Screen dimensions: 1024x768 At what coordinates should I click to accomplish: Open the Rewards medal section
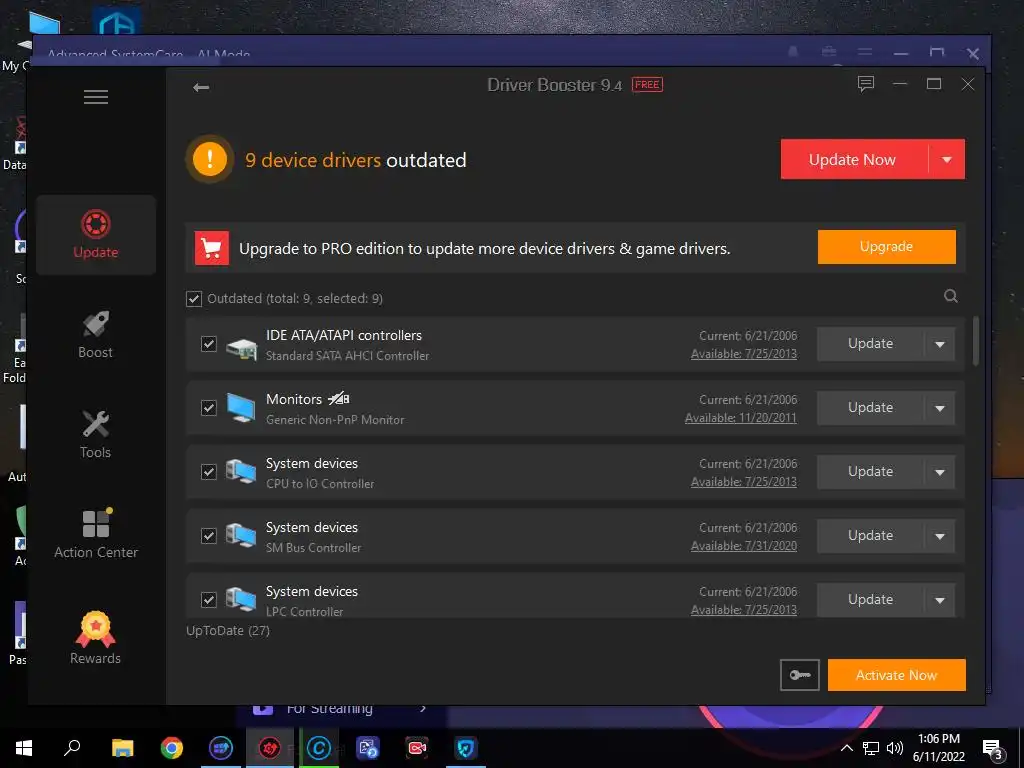(95, 638)
